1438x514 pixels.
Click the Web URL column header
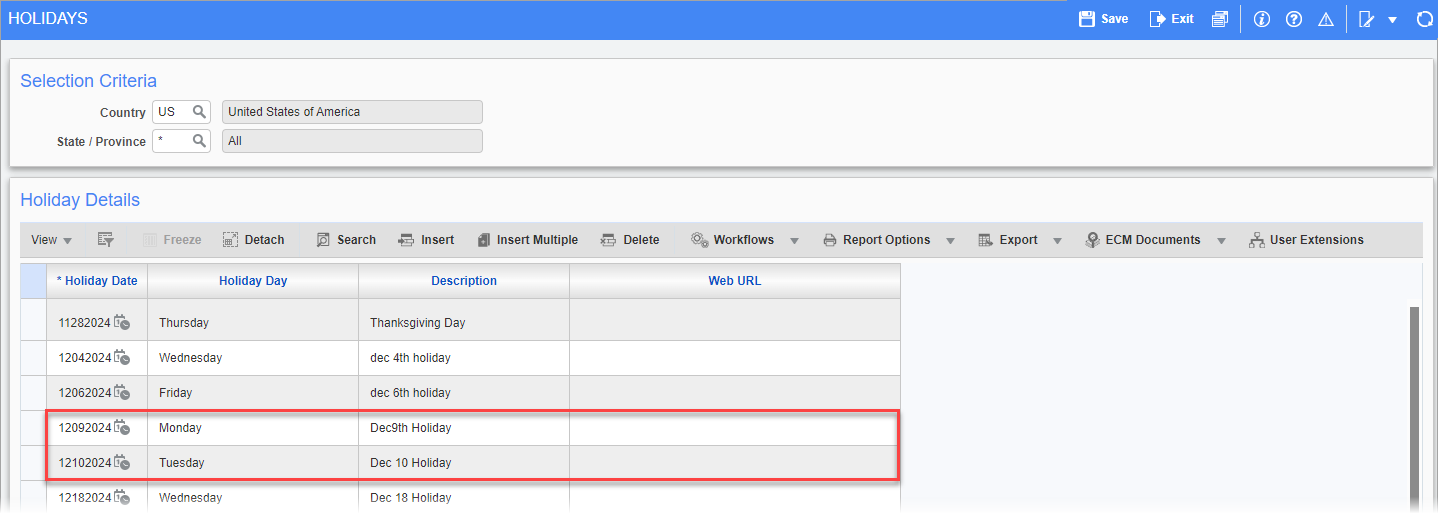735,281
